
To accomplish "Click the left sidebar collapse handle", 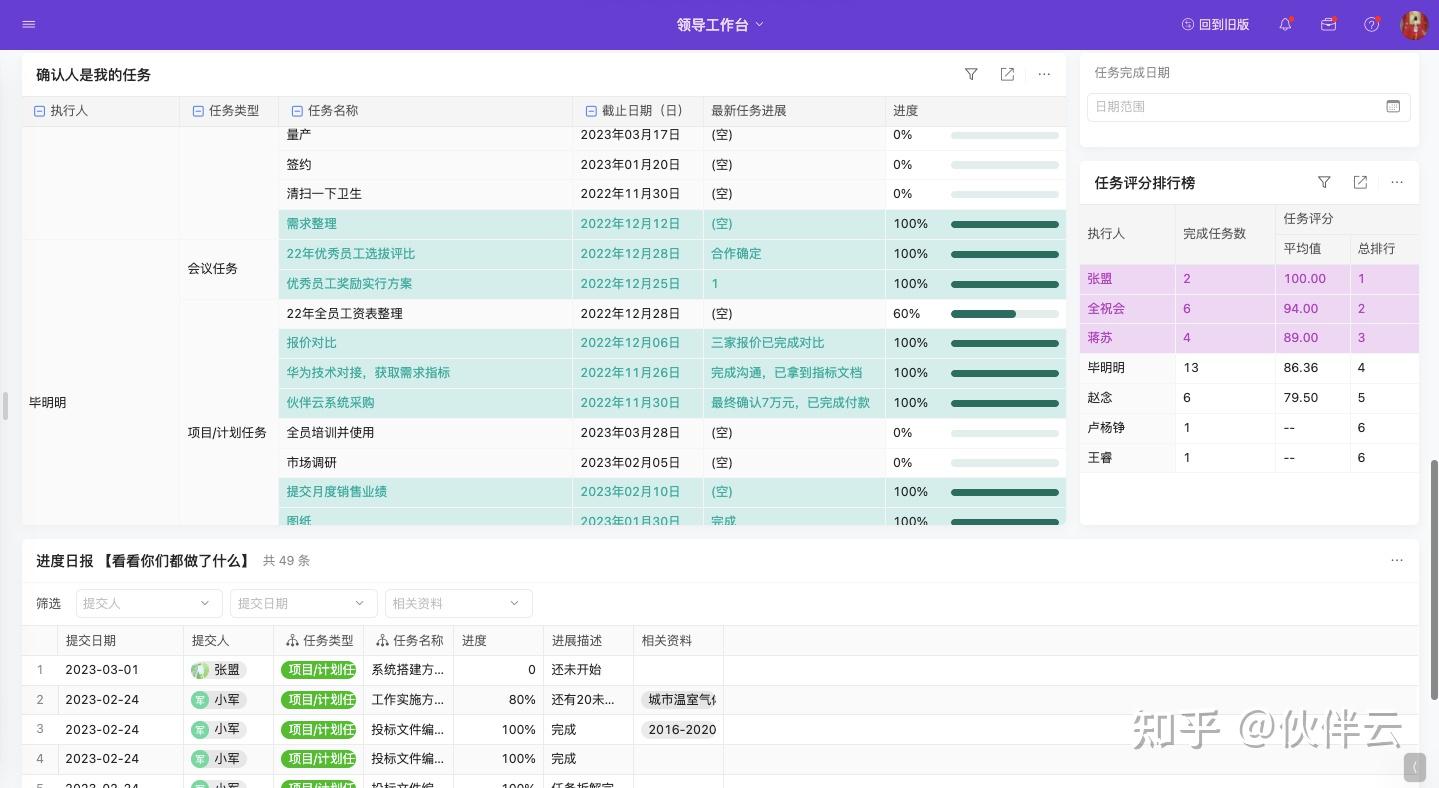I will click(5, 406).
